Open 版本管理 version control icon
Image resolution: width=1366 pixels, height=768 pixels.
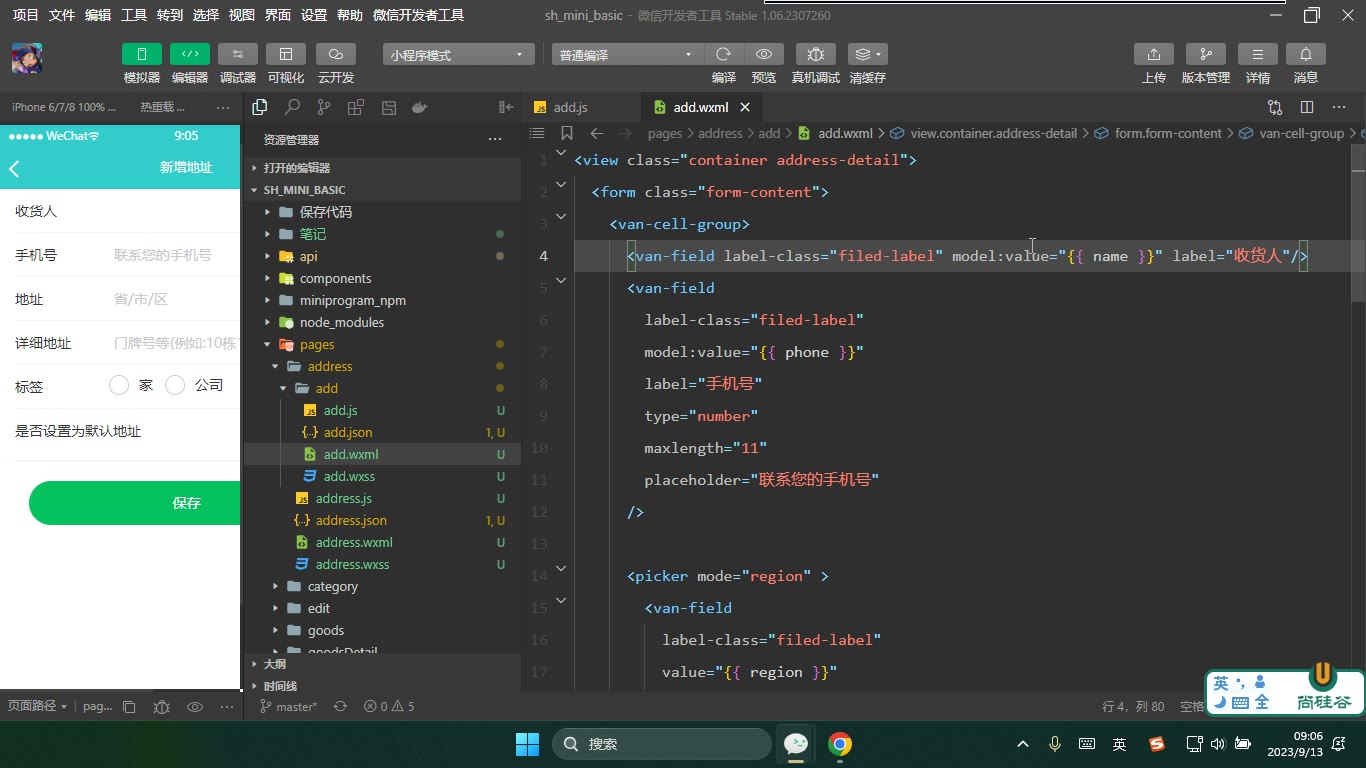click(1206, 54)
